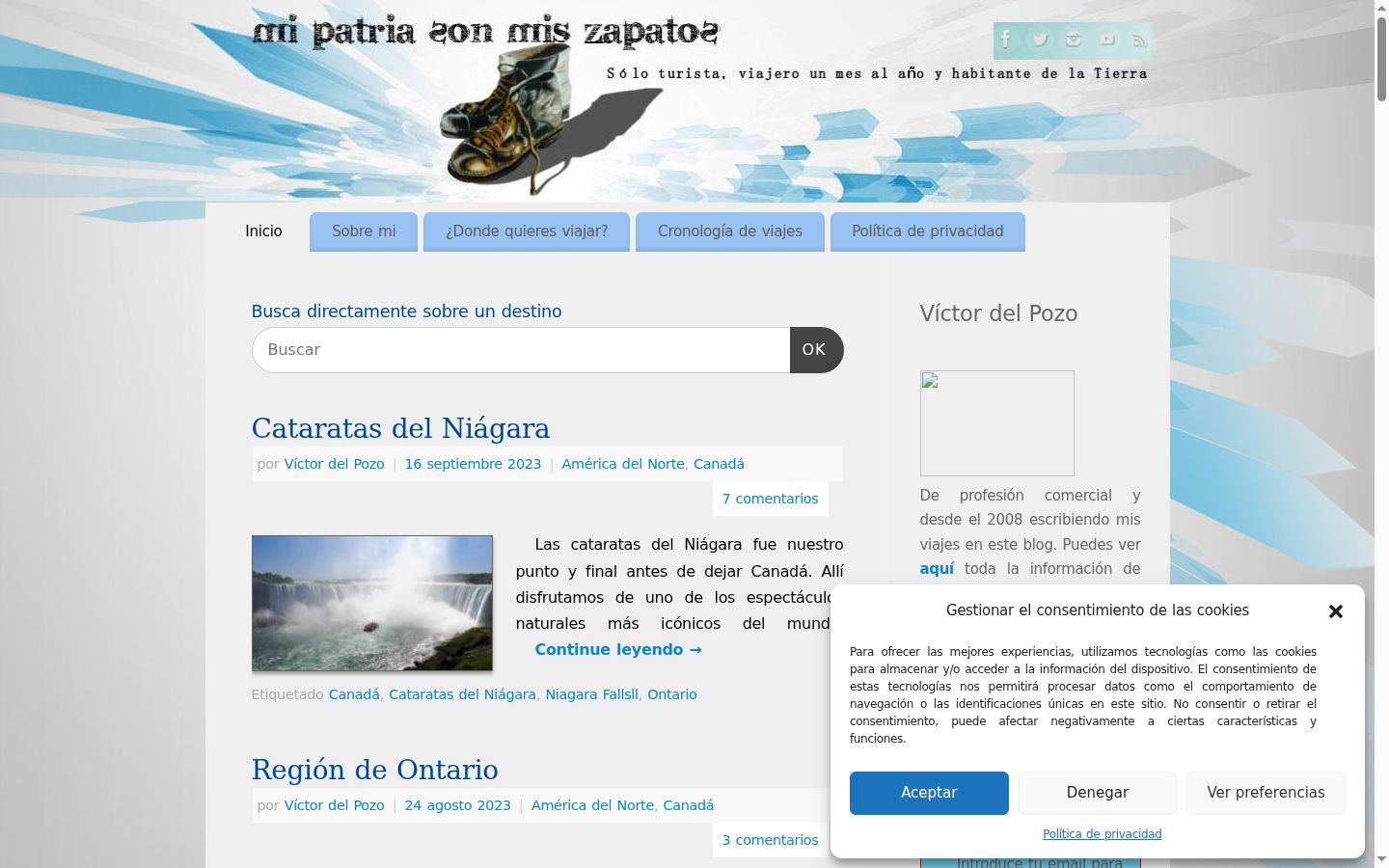
Task: Open the Instagram social icon
Action: pyautogui.click(x=1074, y=40)
